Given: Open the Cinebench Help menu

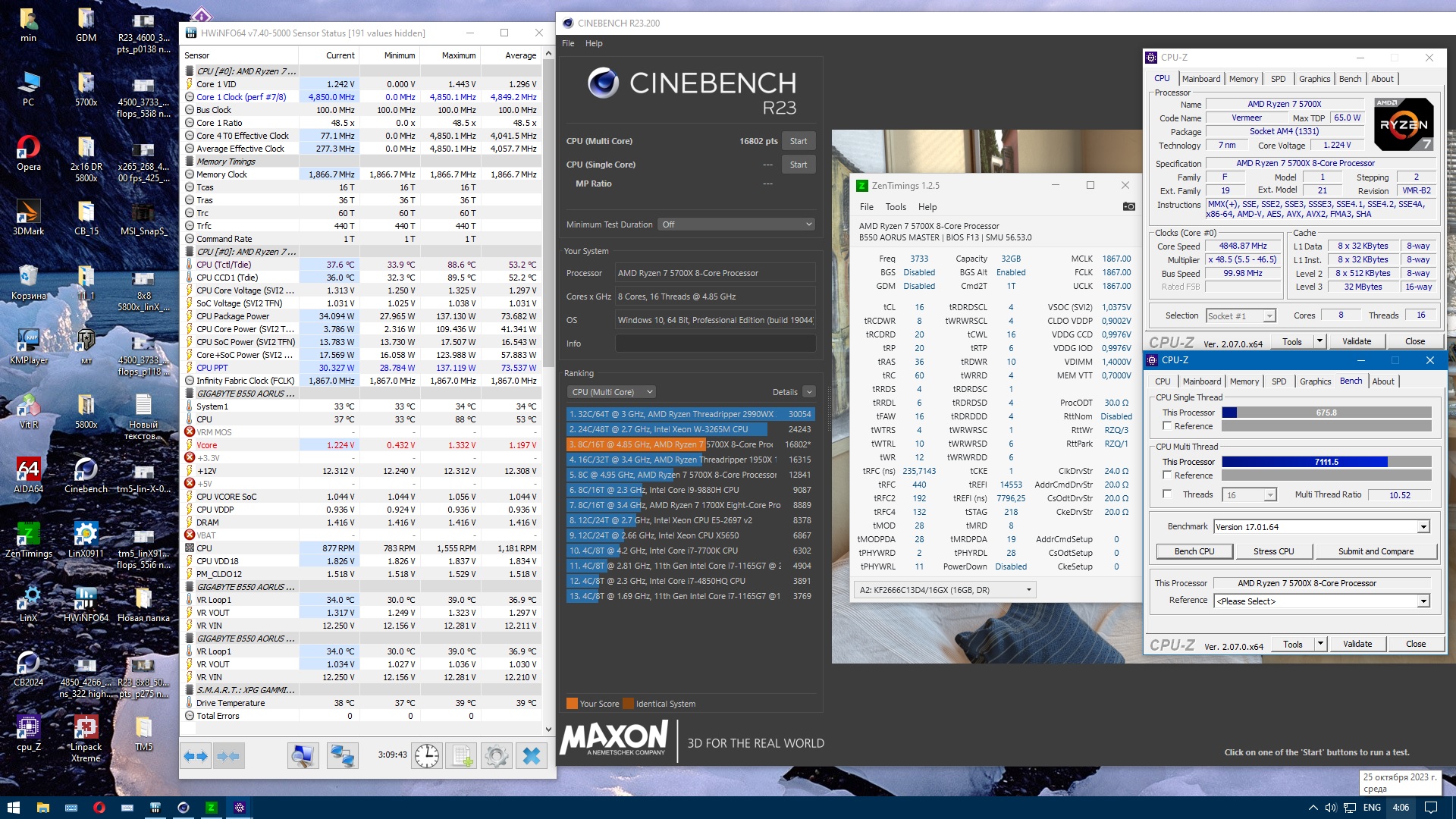Looking at the screenshot, I should pos(594,43).
